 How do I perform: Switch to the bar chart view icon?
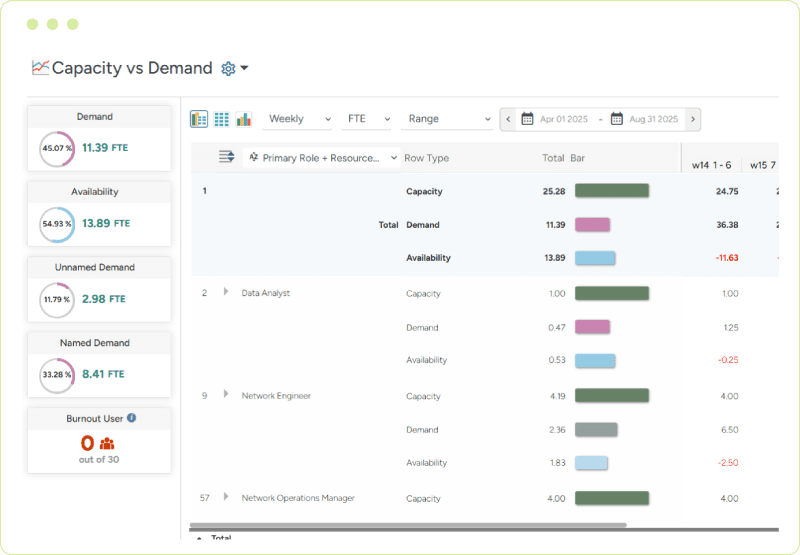tap(244, 119)
